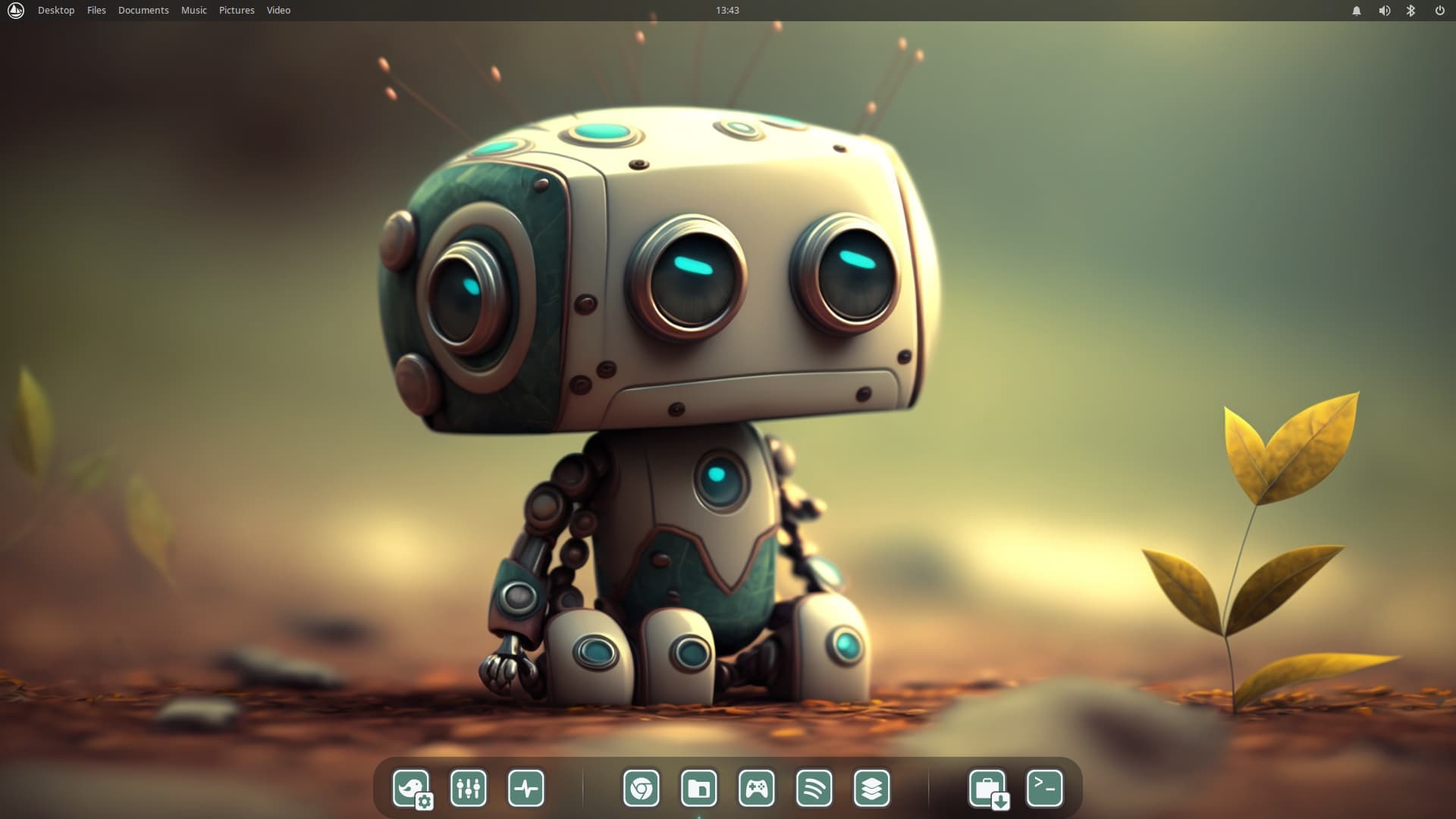Launch terminal from dock
1456x819 pixels.
[1045, 789]
